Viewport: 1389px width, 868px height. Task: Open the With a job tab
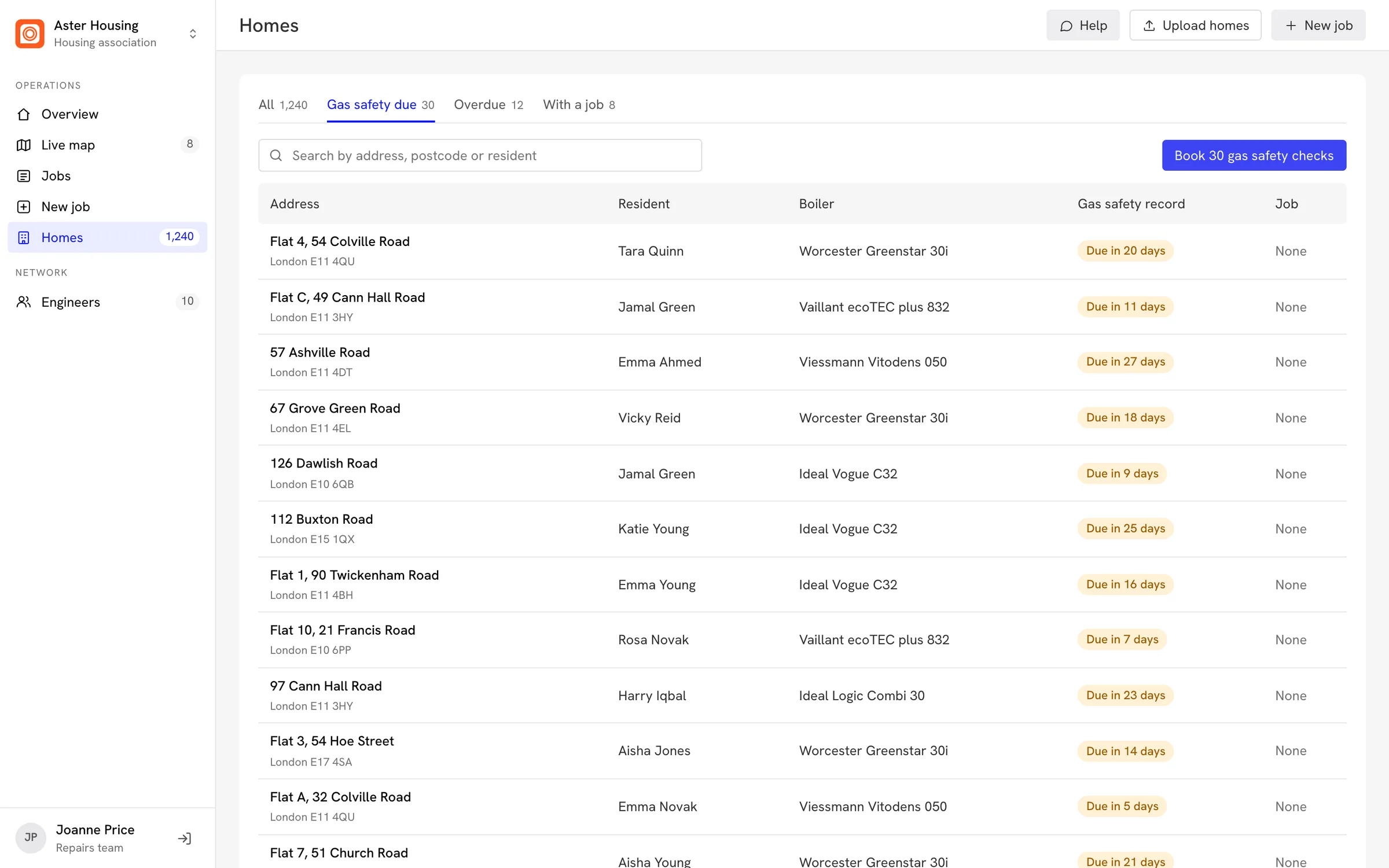[x=579, y=105]
